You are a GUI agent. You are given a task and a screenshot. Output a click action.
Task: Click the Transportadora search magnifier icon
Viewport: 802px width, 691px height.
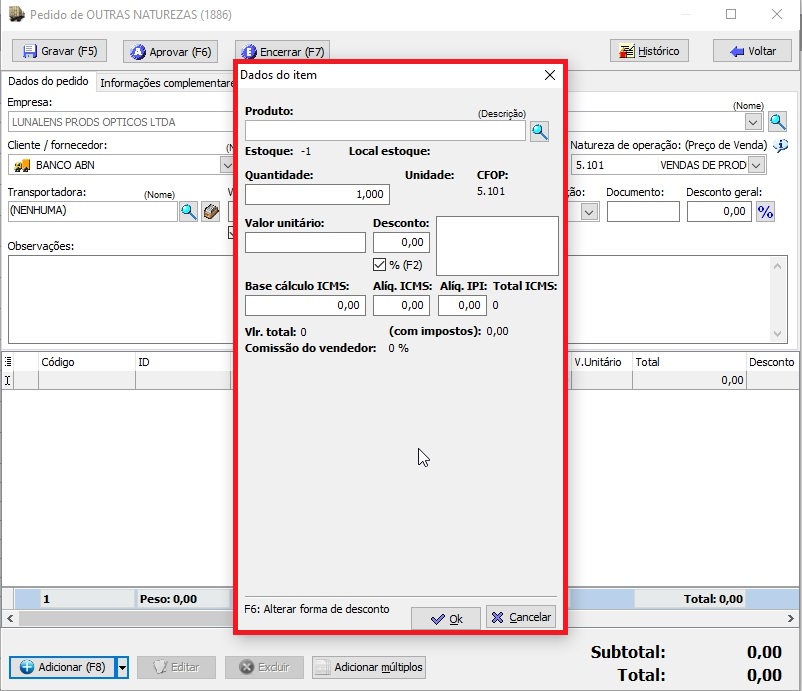(x=188, y=211)
